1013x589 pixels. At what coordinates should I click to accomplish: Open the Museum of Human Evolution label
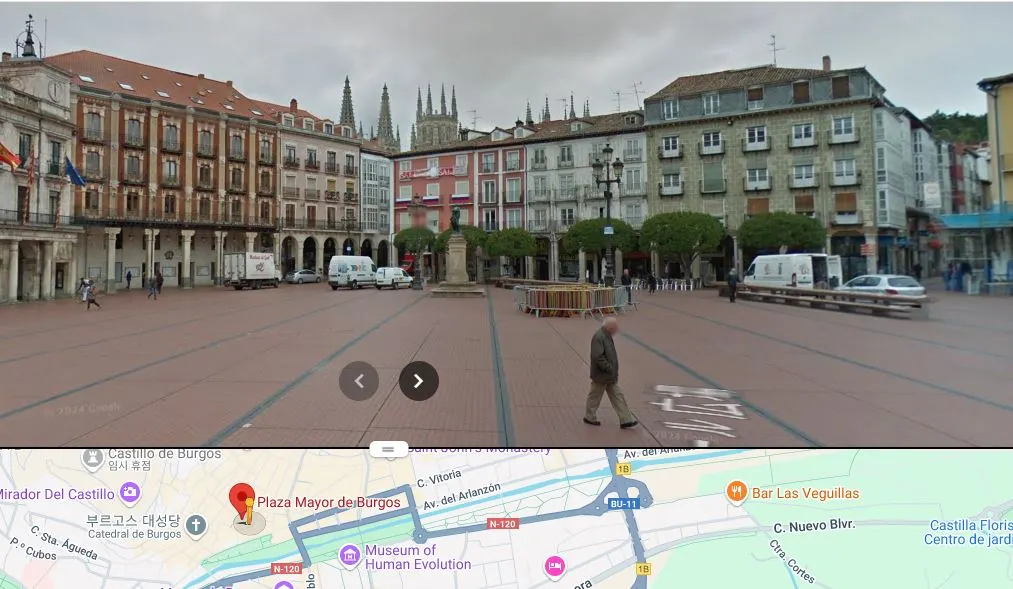(x=418, y=557)
